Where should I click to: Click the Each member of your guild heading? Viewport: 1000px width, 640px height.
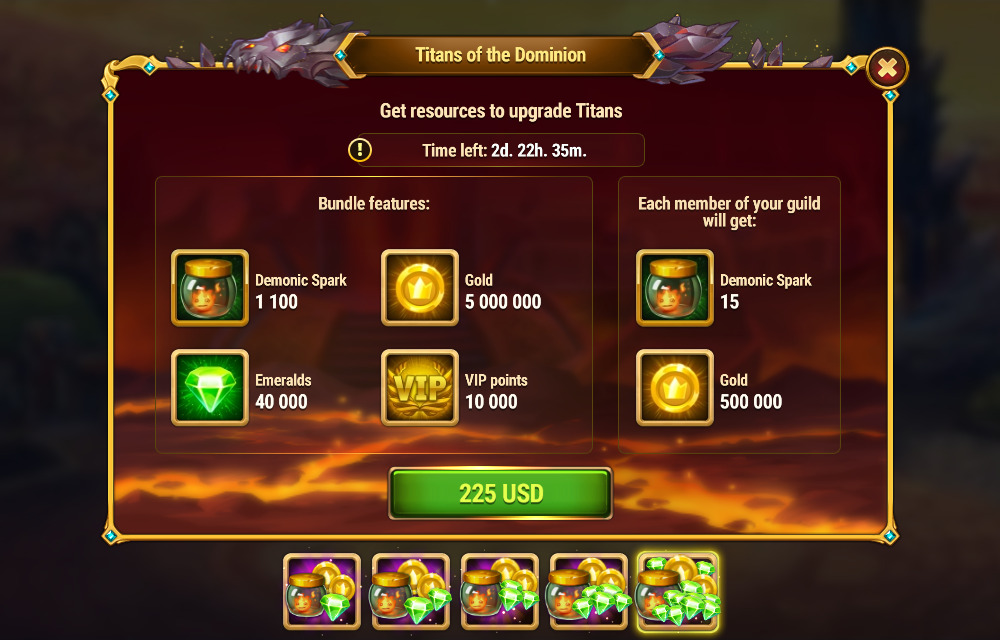(x=729, y=212)
